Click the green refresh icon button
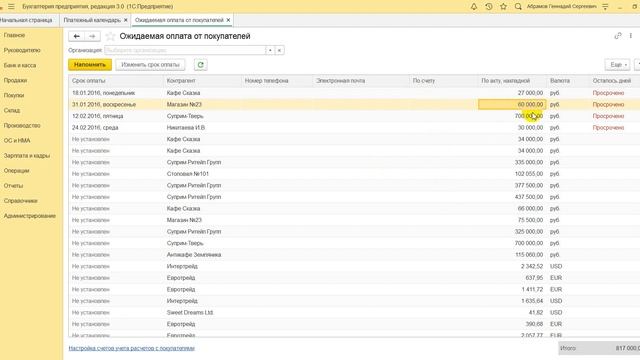Screen dimensions: 640x360 coord(200,65)
